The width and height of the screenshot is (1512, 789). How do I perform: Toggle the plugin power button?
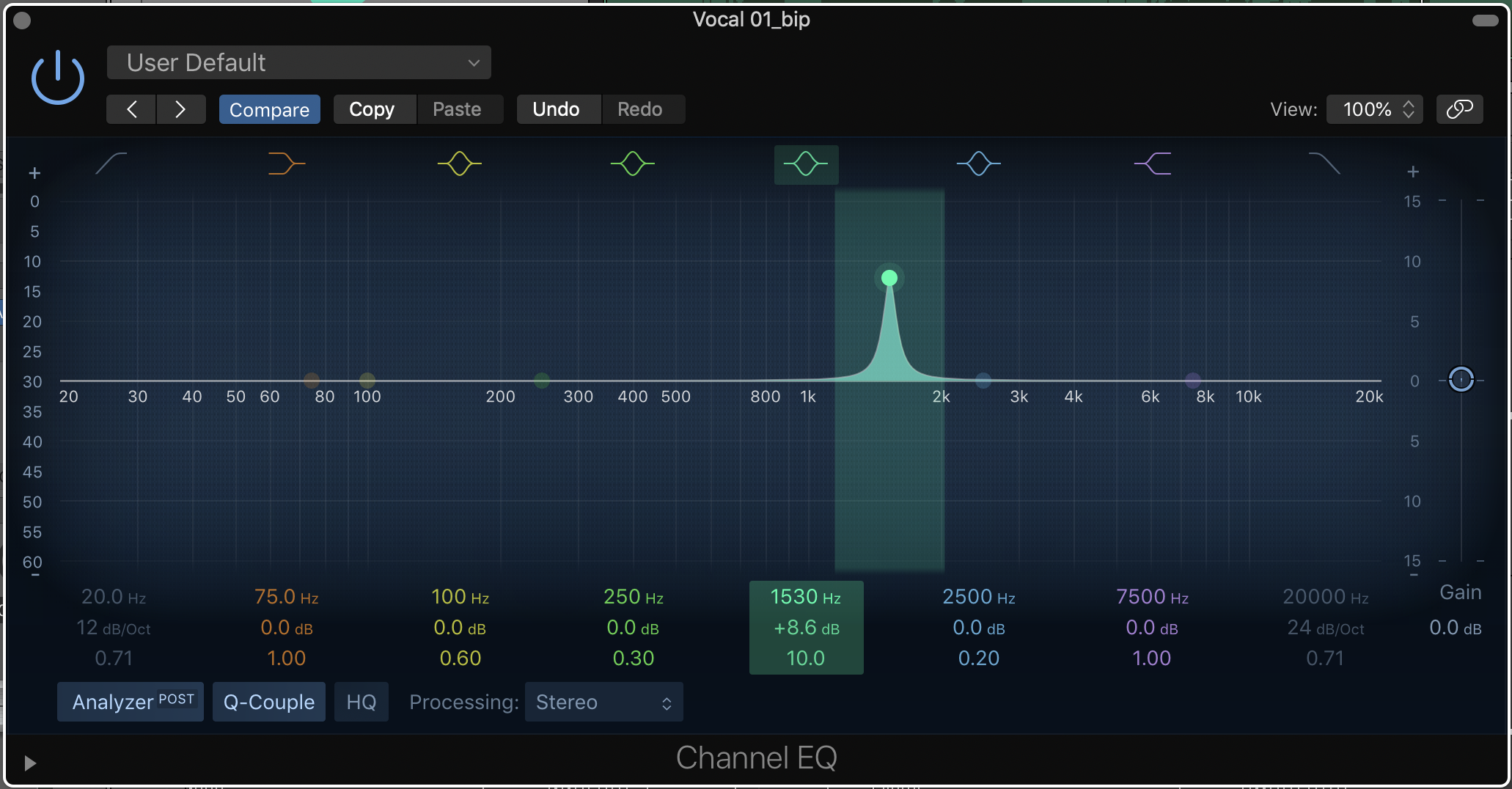pos(58,78)
